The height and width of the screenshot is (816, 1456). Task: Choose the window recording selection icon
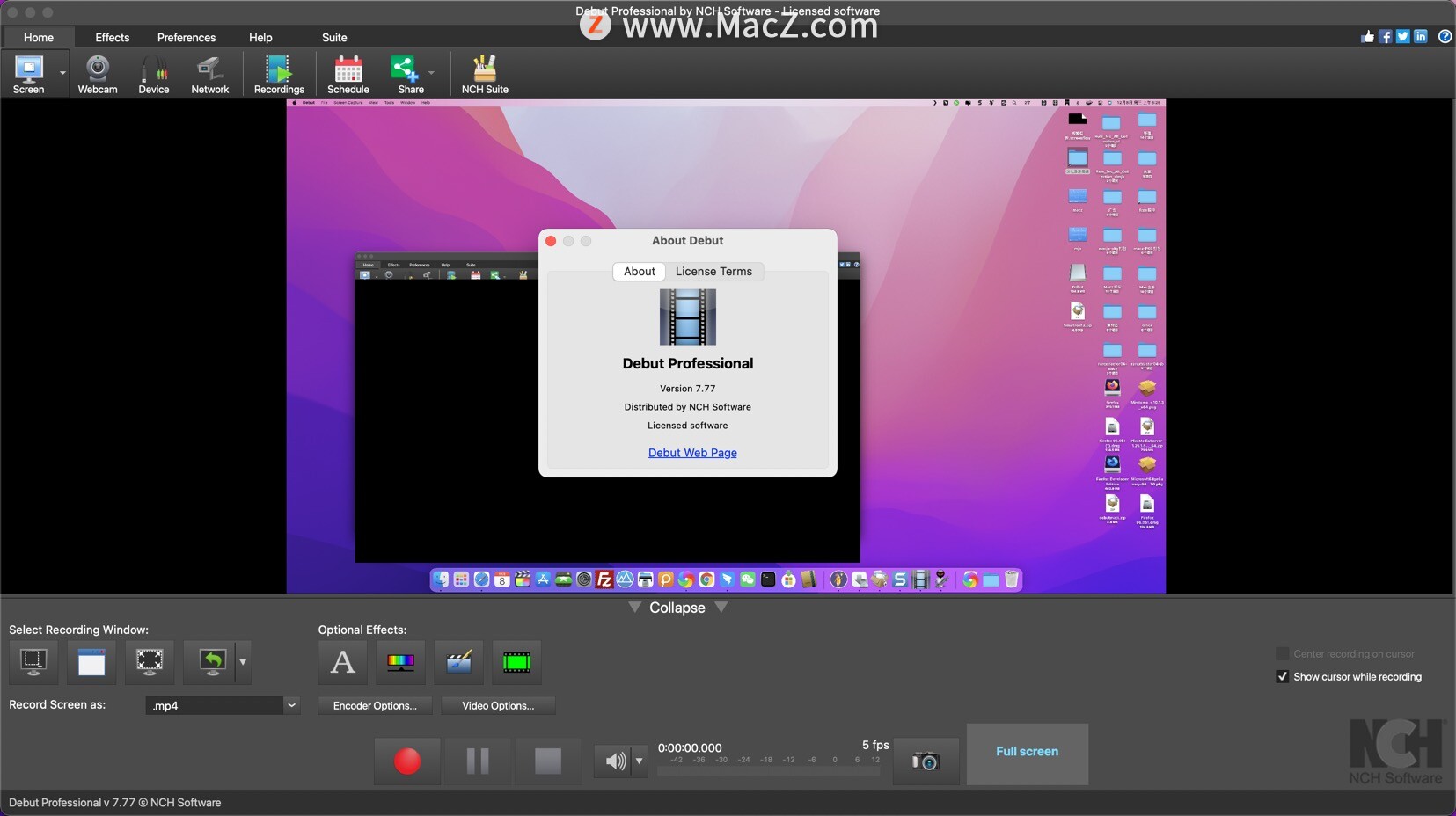click(x=91, y=661)
